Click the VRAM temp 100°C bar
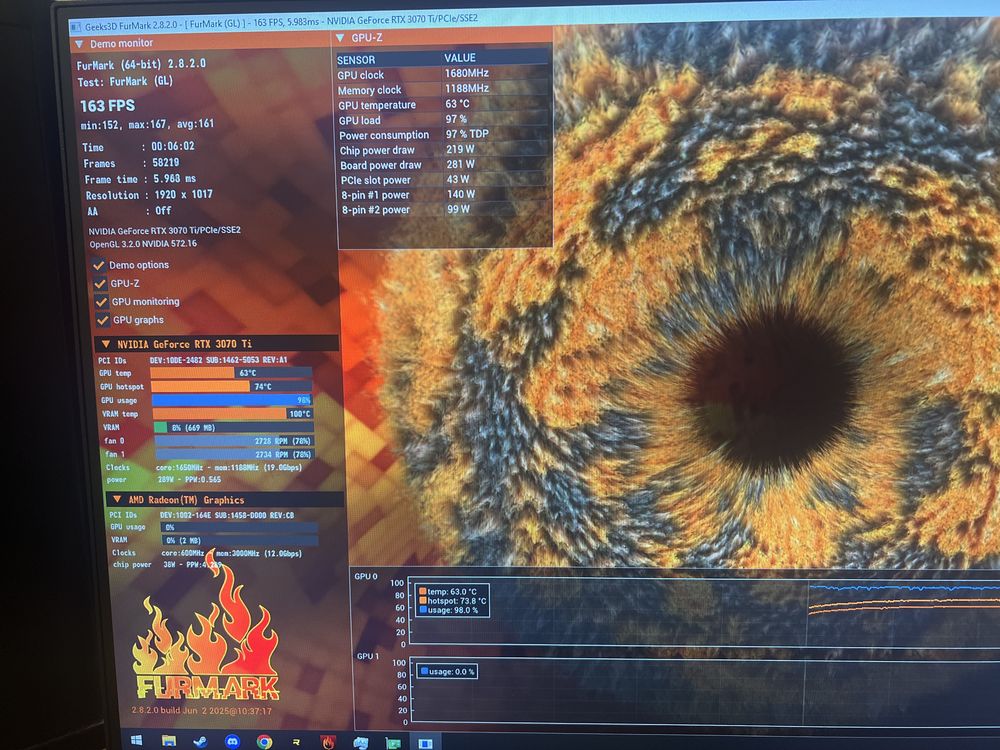The height and width of the screenshot is (750, 1000). (x=233, y=414)
